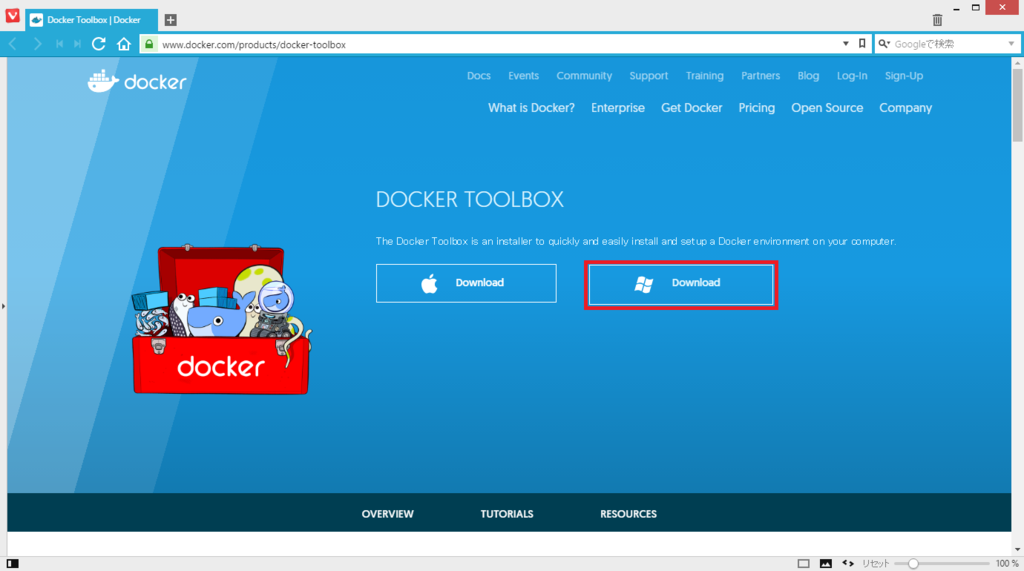
Task: Switch to the RESOURCES section tab
Action: (628, 514)
